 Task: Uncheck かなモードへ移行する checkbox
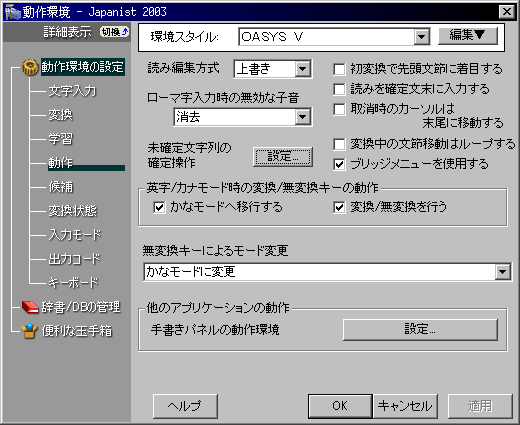pyautogui.click(x=159, y=207)
